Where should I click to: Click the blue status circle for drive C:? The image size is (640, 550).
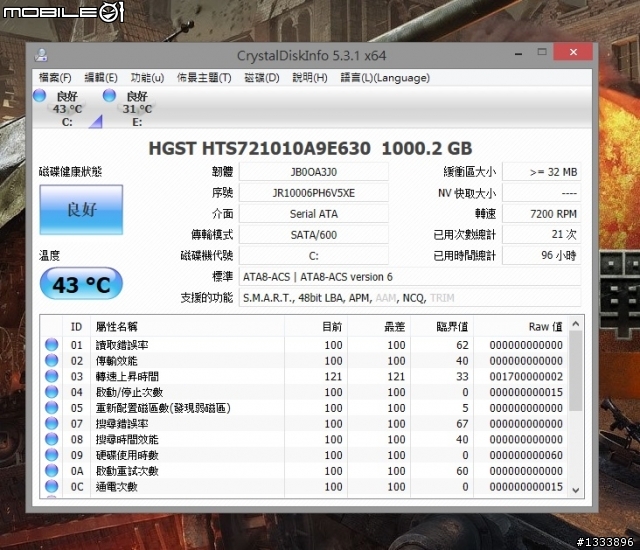[x=40, y=95]
